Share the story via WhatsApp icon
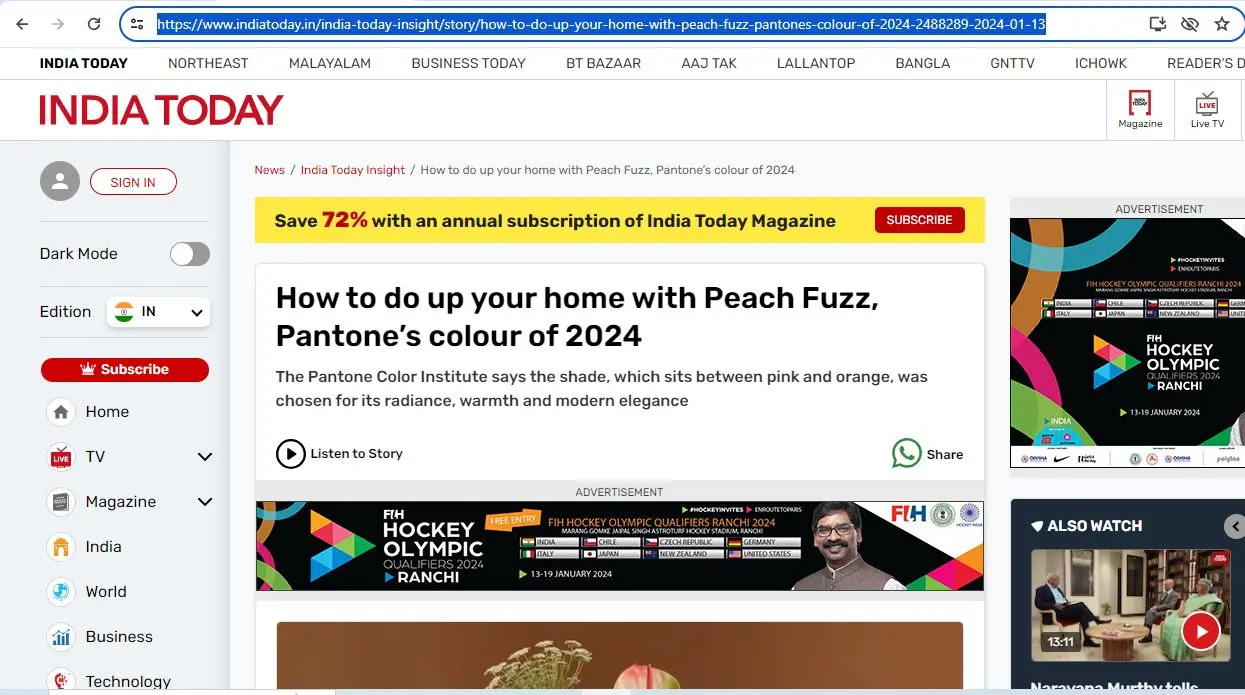Image resolution: width=1245 pixels, height=695 pixels. coord(906,454)
